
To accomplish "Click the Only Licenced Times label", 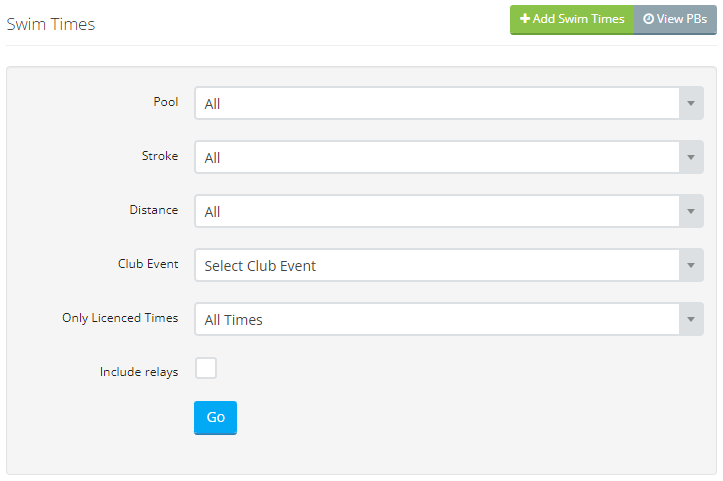I will tap(120, 318).
